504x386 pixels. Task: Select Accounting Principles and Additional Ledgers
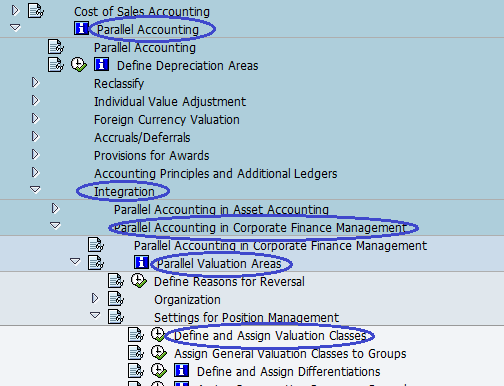point(216,174)
